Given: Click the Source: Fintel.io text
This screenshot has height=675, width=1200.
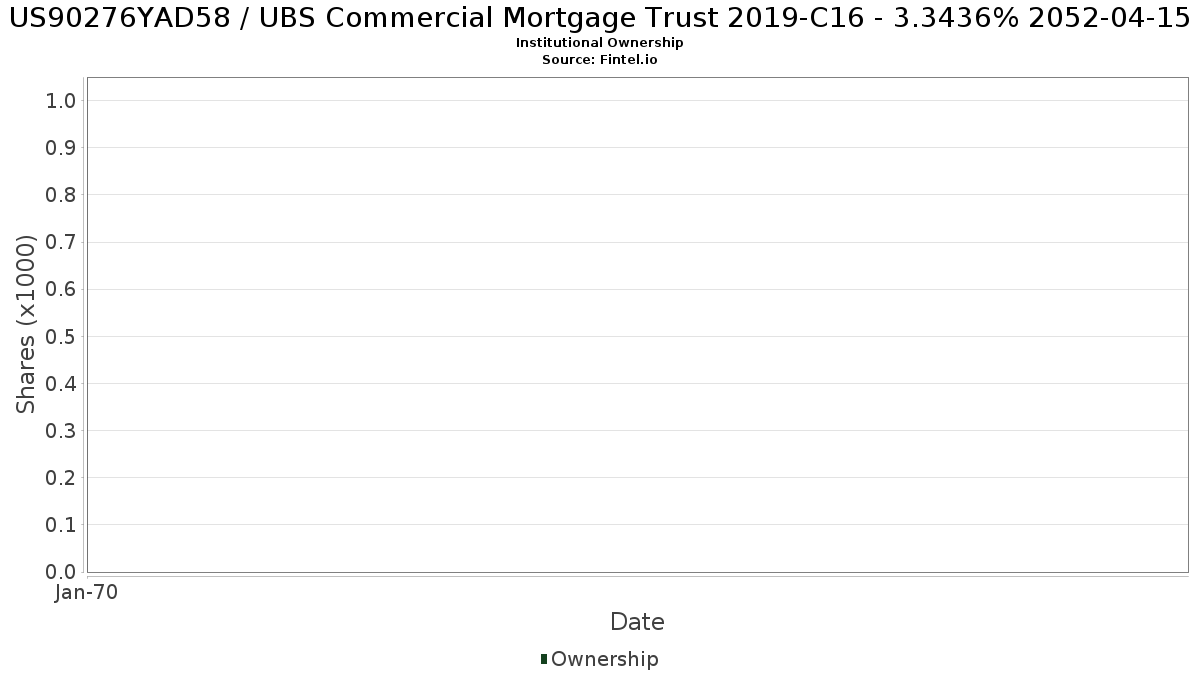Looking at the screenshot, I should [x=600, y=60].
